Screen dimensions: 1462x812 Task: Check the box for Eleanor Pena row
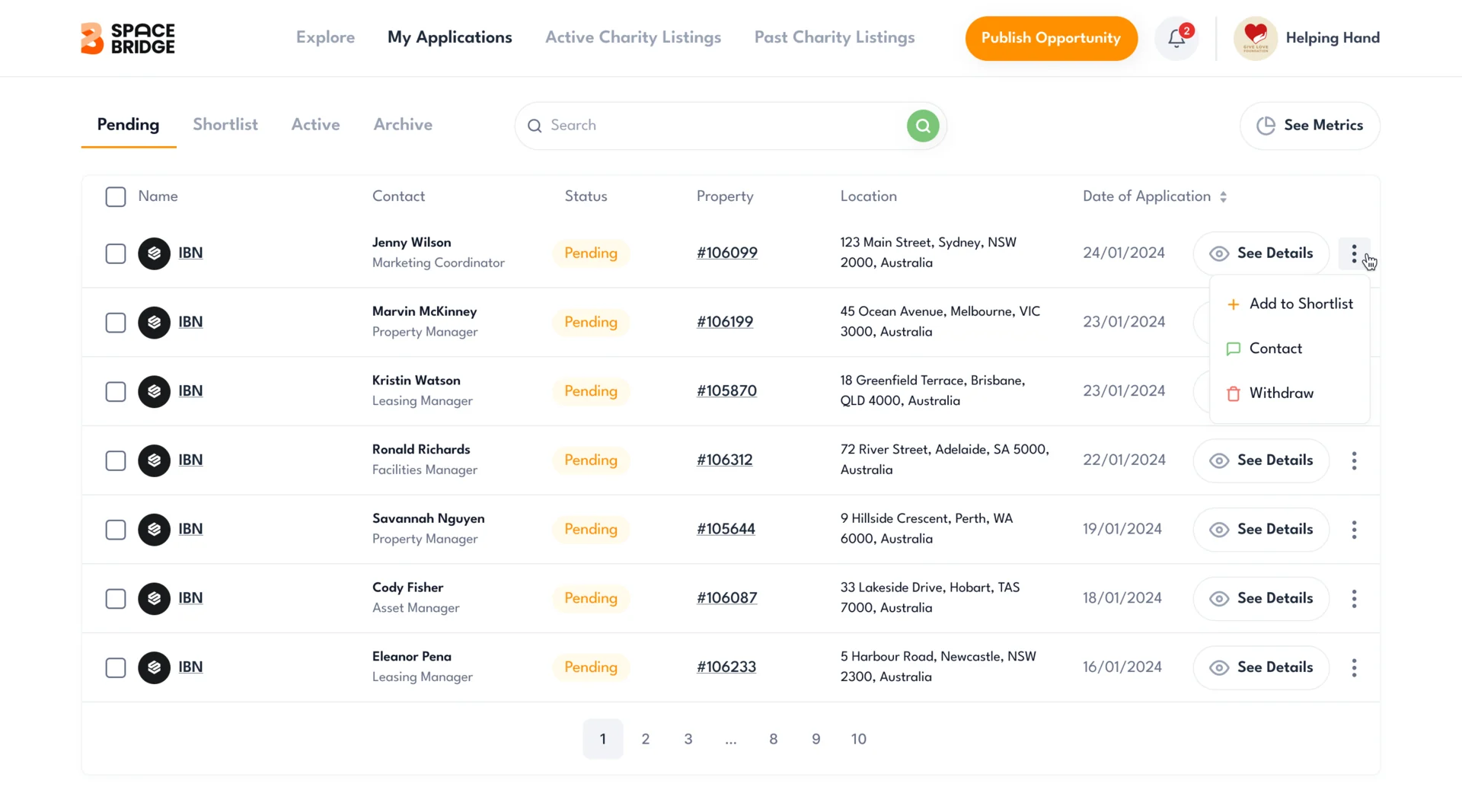tap(116, 668)
